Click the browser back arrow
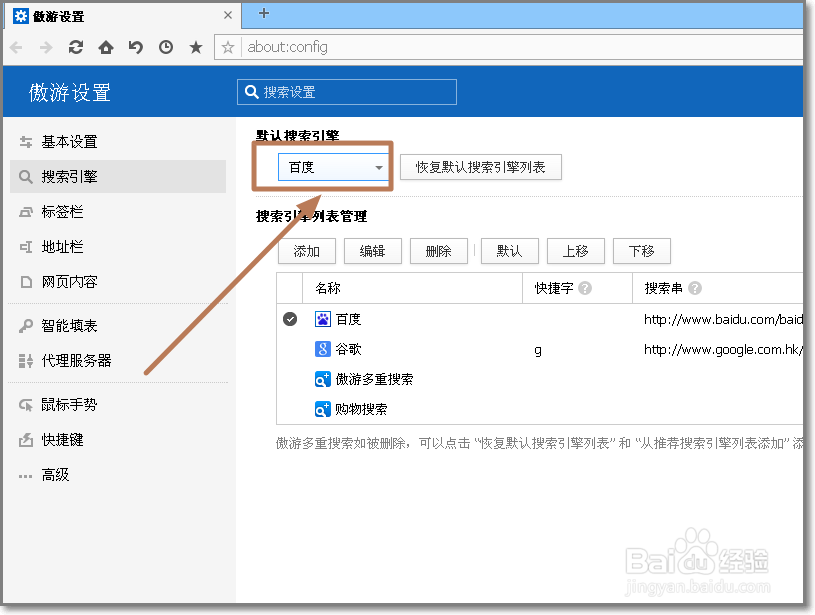Viewport: 815px width, 615px height. [x=16, y=48]
